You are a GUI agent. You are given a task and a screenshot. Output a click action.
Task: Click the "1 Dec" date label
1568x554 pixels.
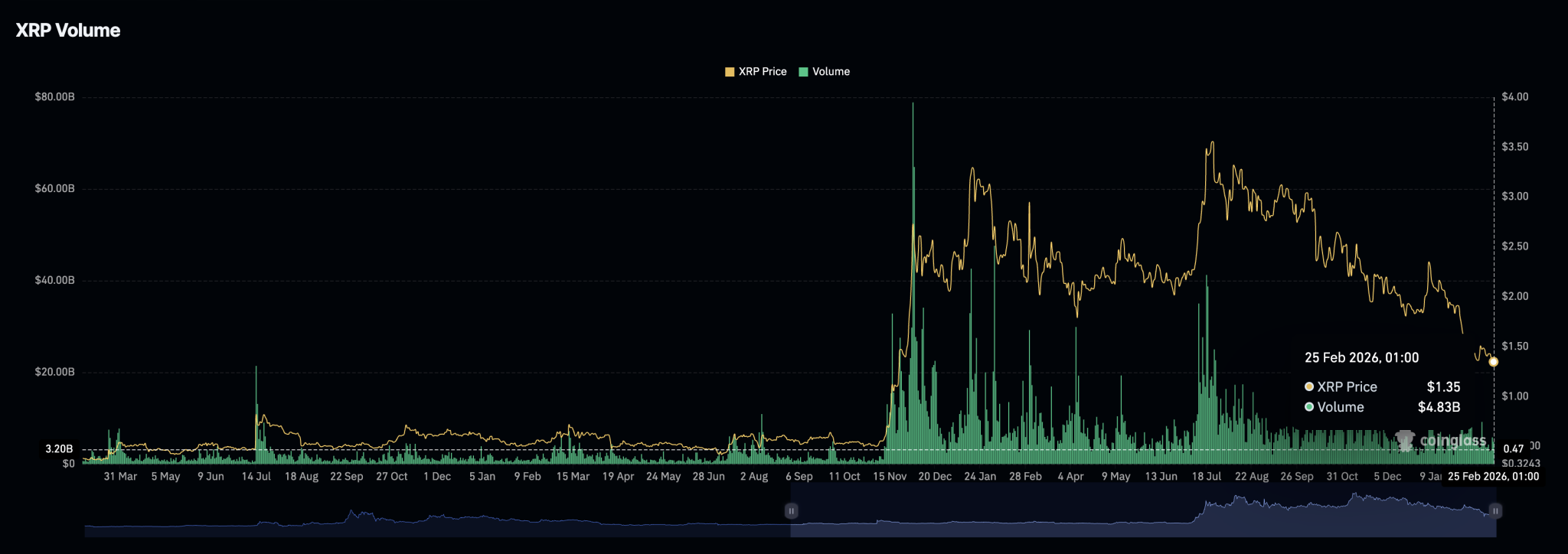coord(437,477)
